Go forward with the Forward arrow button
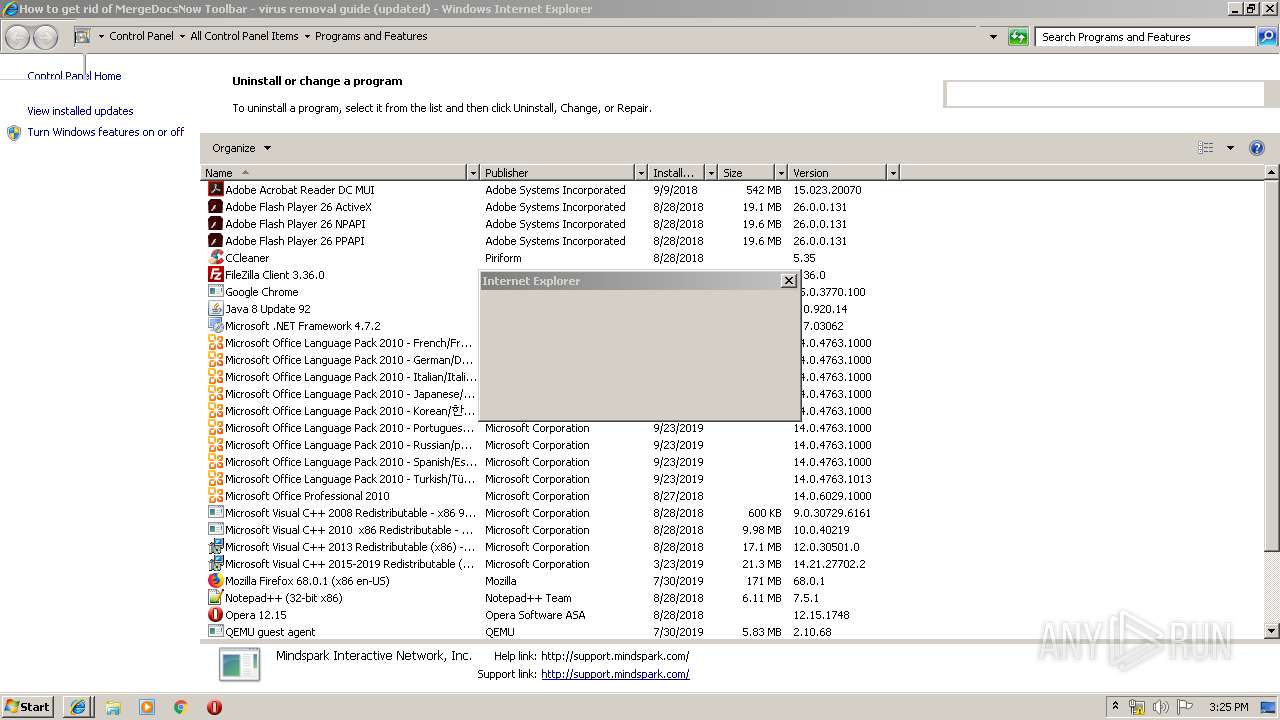This screenshot has height=720, width=1280. pos(45,37)
